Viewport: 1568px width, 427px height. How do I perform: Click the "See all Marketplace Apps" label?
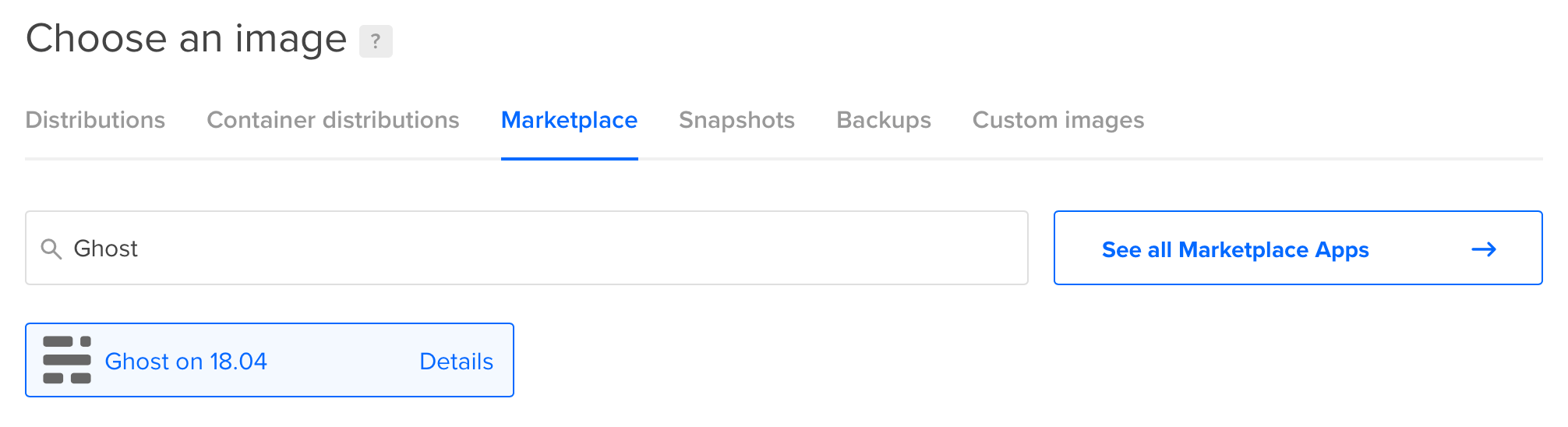click(x=1235, y=249)
